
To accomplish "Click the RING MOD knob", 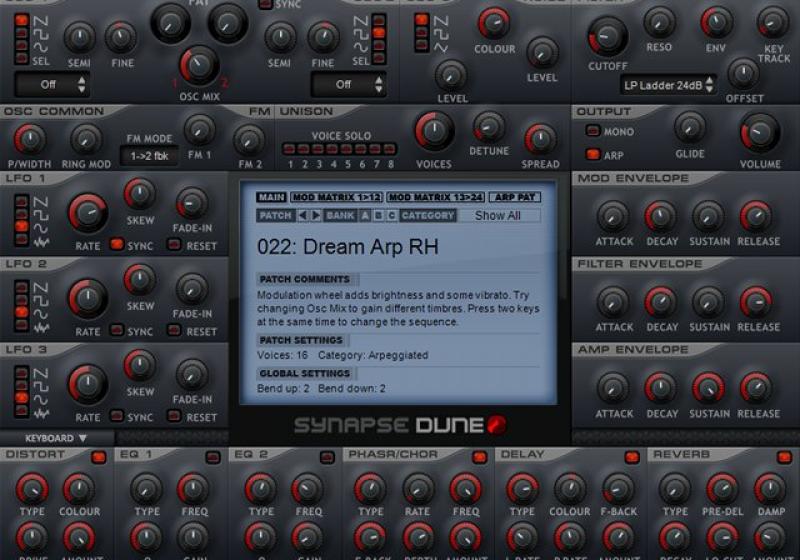I will click(x=86, y=139).
